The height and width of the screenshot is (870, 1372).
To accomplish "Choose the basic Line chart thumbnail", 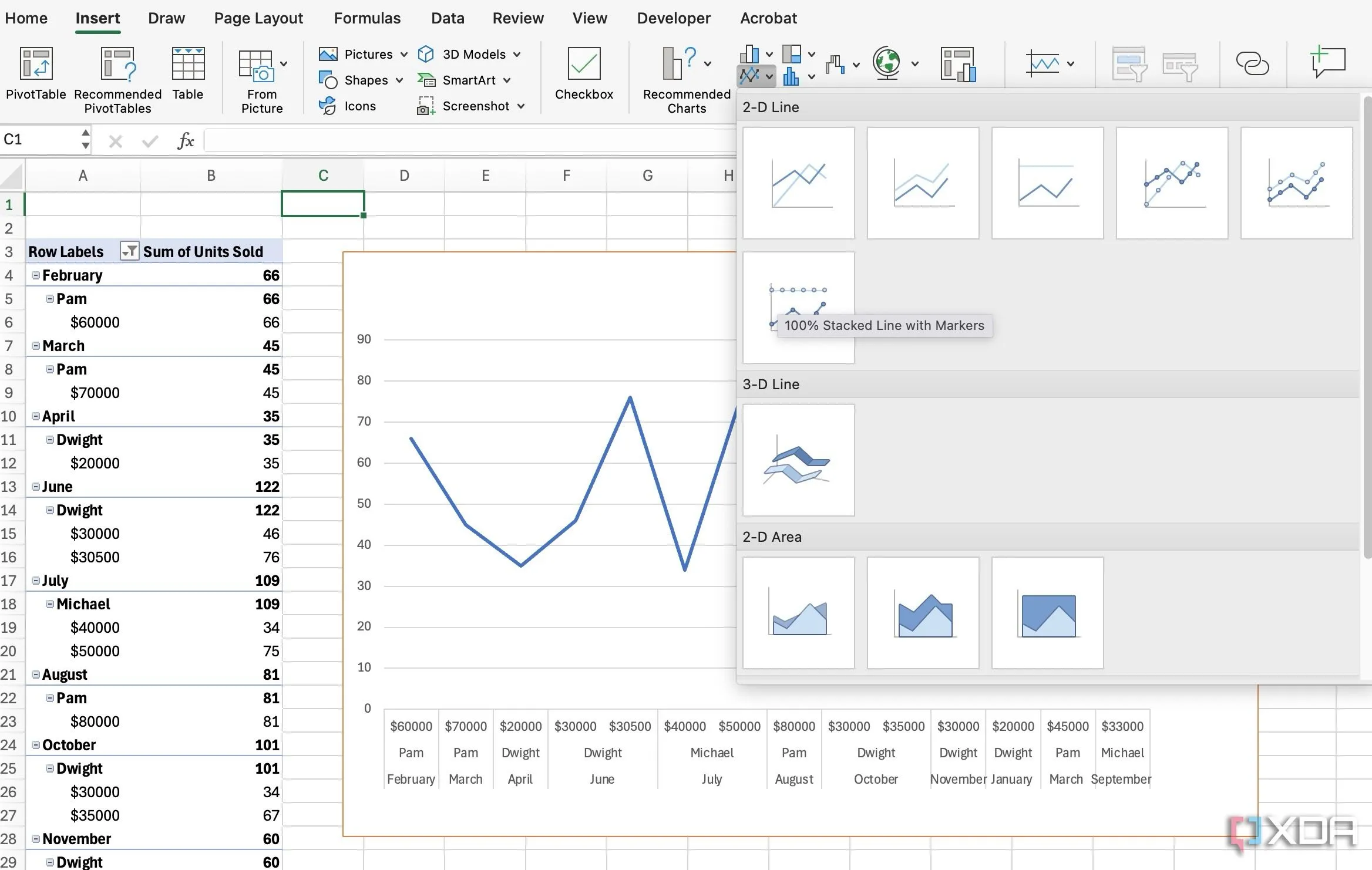I will [799, 183].
